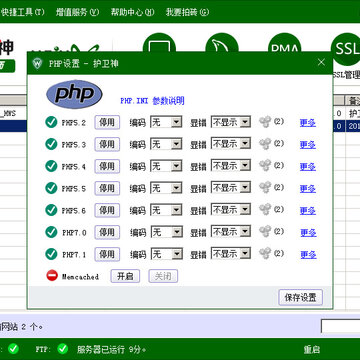The height and width of the screenshot is (360, 360).
Task: Open 更多 settings for PHP5.2
Action: (x=308, y=123)
